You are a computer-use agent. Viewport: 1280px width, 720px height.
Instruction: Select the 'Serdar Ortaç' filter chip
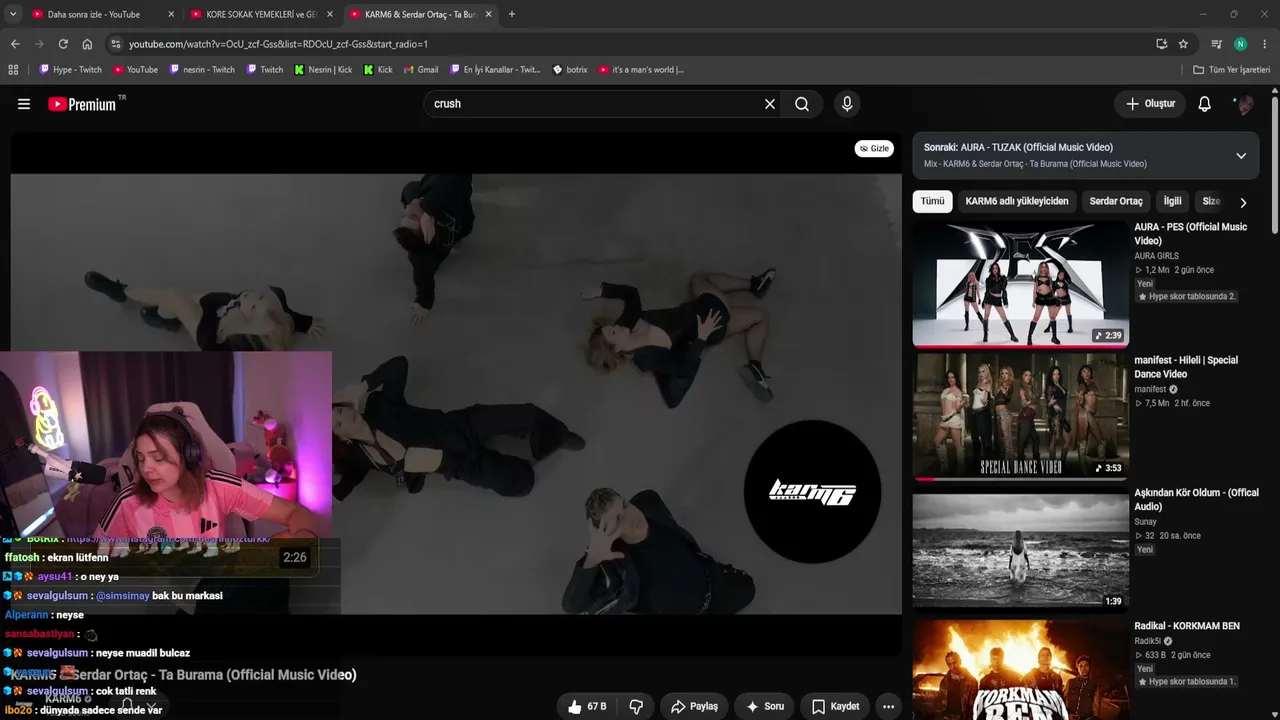1116,201
